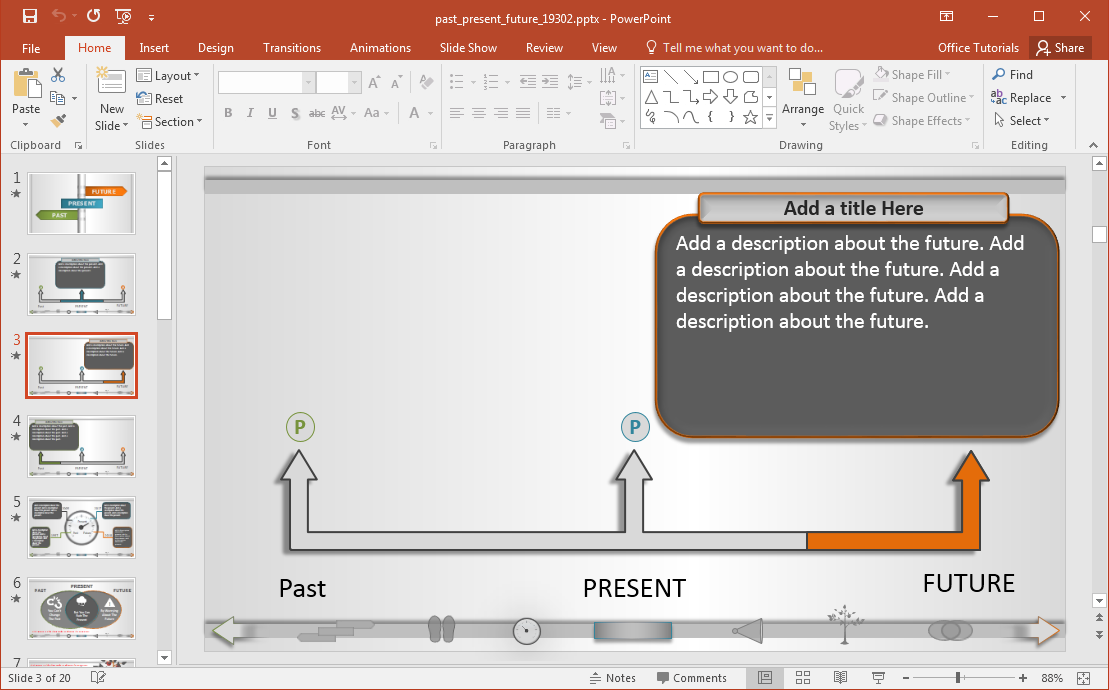1109x690 pixels.
Task: Select slide 5 thumbnail in the pane
Action: [x=81, y=527]
